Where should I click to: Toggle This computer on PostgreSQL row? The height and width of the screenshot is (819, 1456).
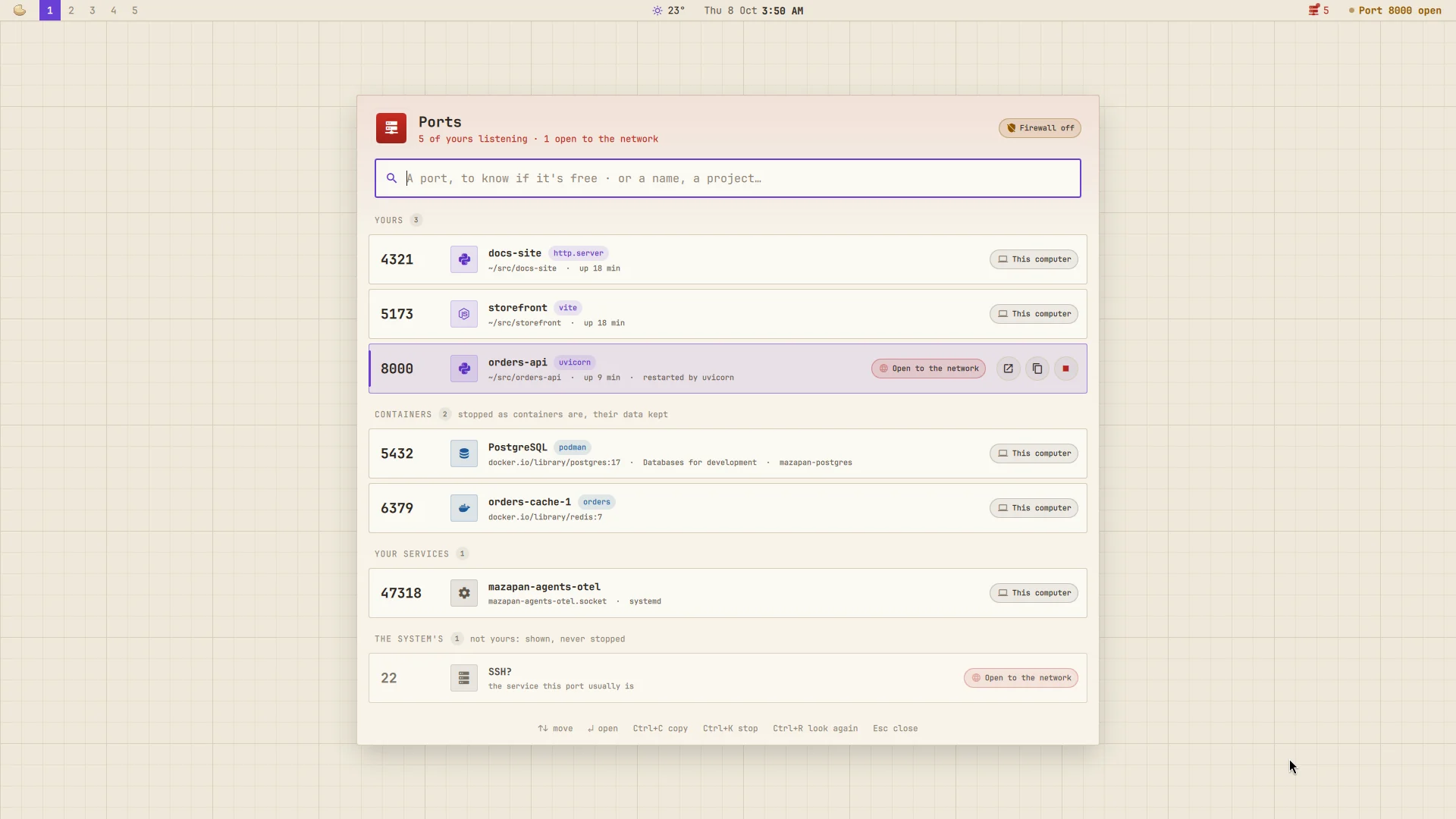click(x=1034, y=453)
